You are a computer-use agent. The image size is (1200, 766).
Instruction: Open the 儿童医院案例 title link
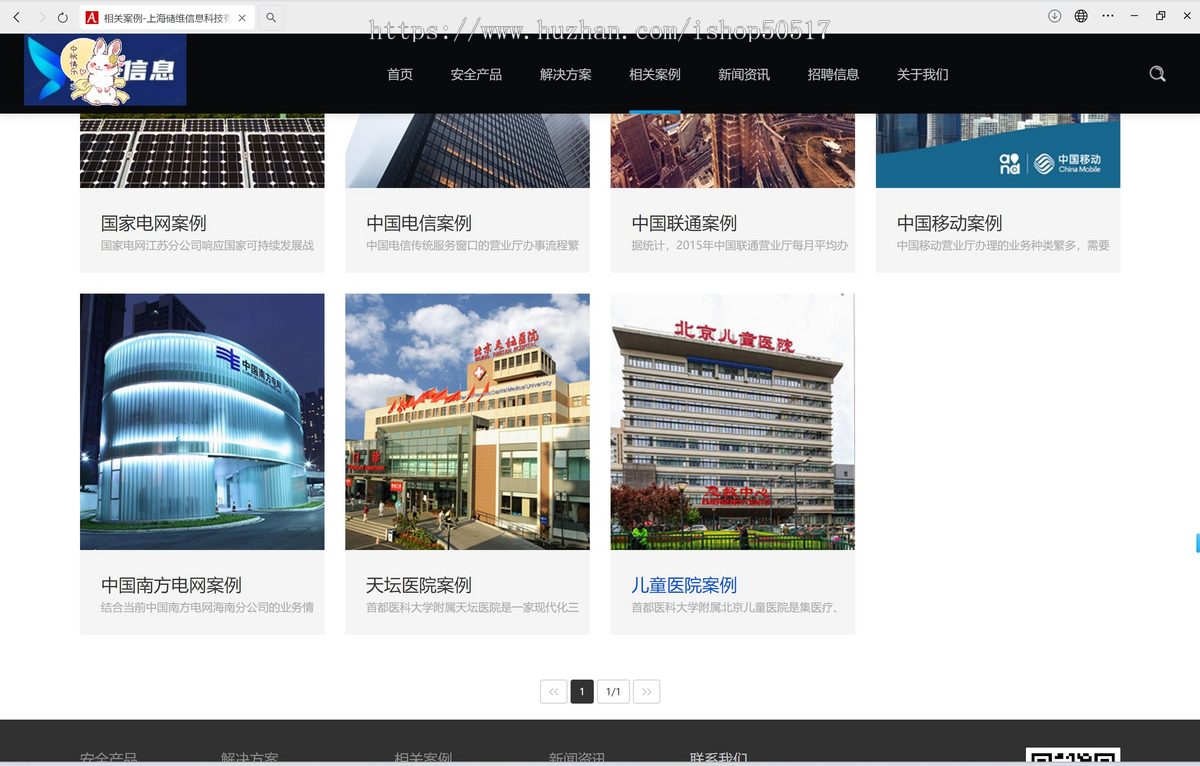pos(684,585)
